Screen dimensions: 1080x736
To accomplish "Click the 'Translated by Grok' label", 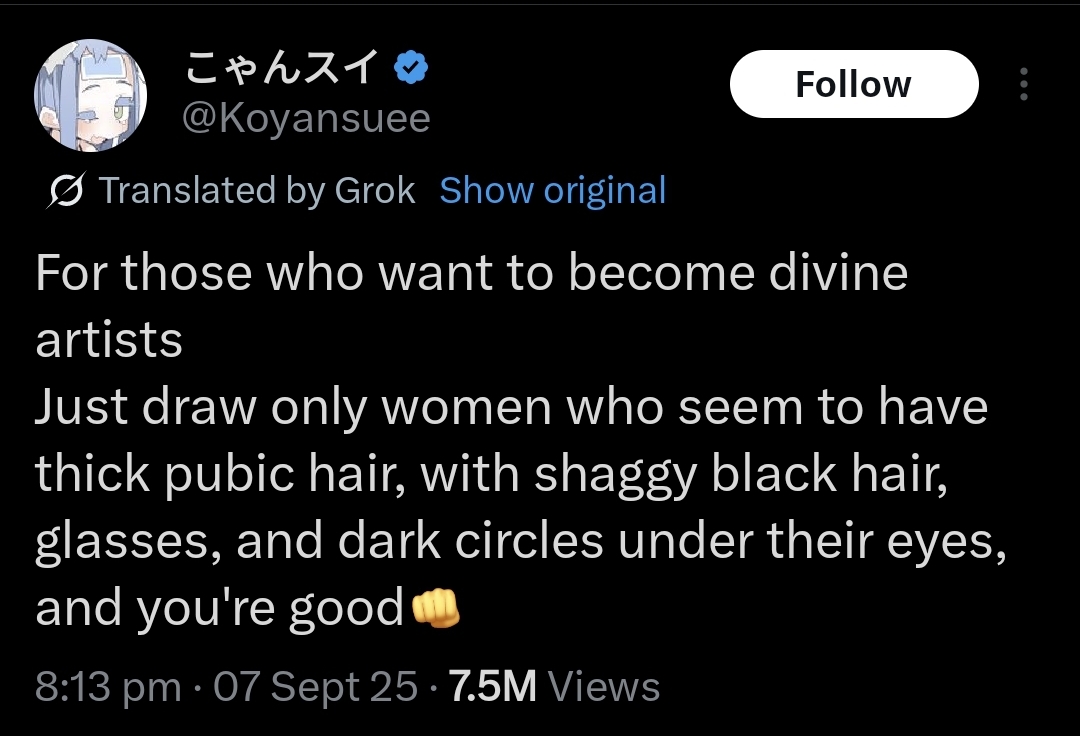I will pyautogui.click(x=257, y=190).
